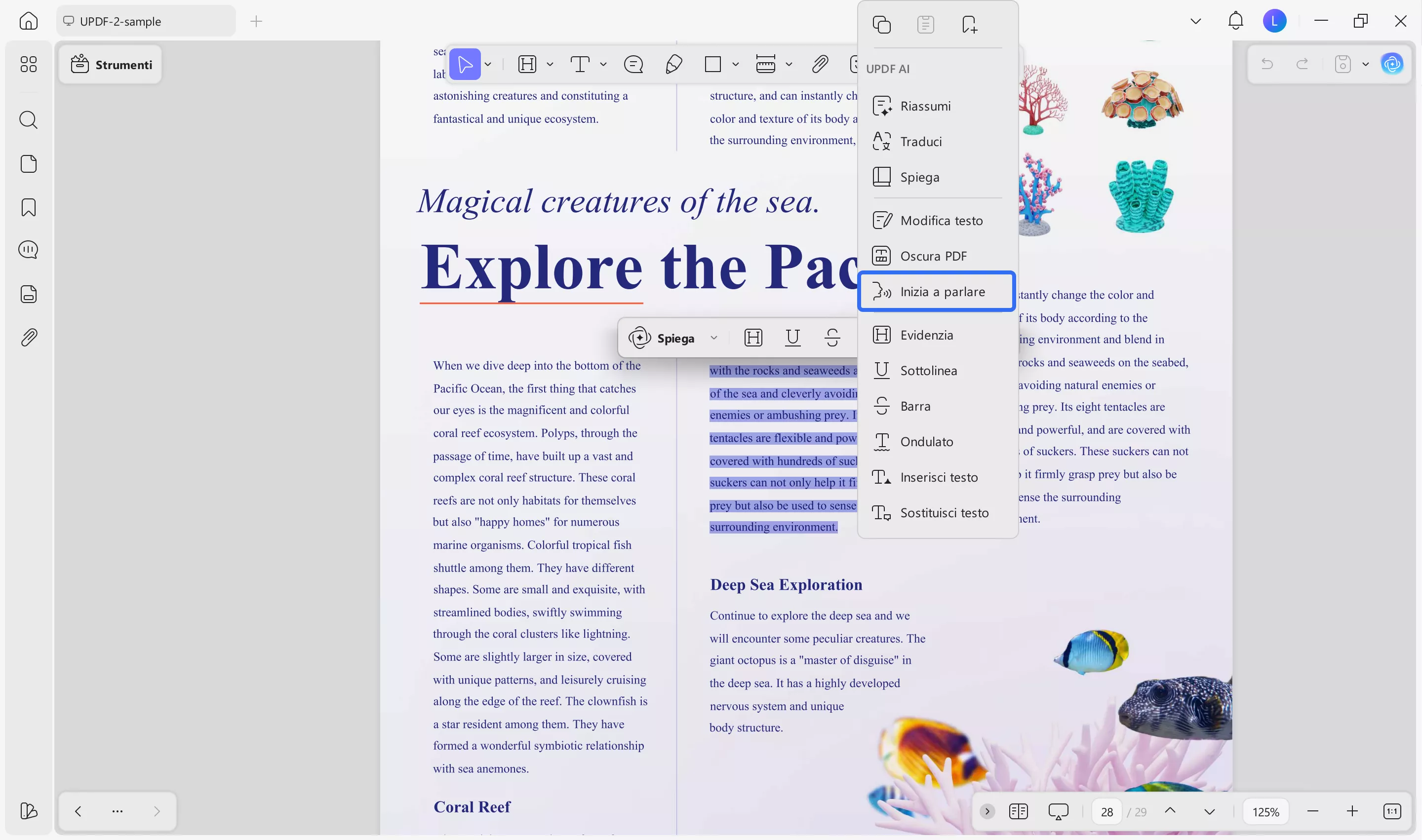The height and width of the screenshot is (840, 1422).
Task: Select the Text tool in the toolbar
Action: pyautogui.click(x=580, y=65)
